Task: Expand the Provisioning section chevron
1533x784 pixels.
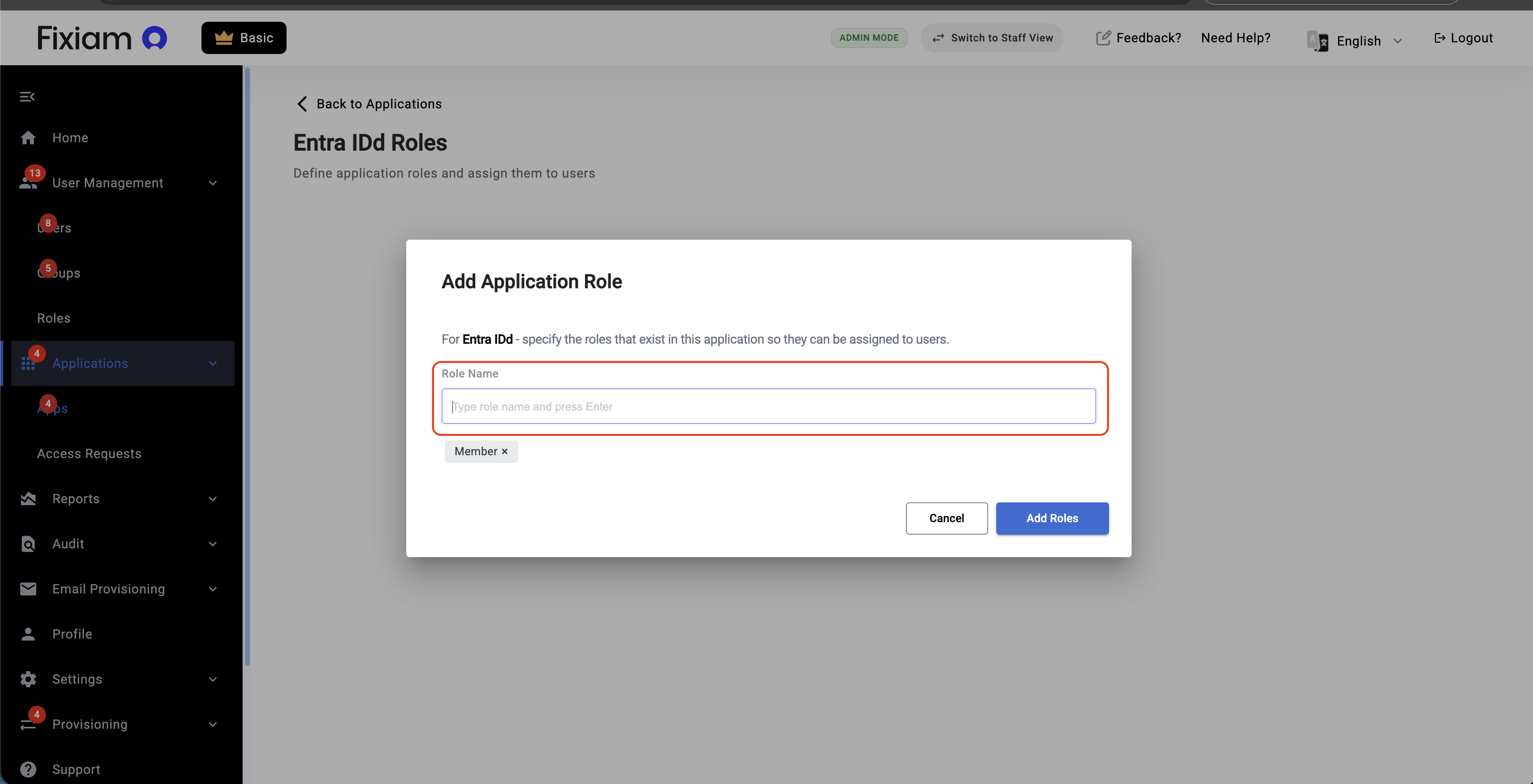Action: tap(213, 724)
